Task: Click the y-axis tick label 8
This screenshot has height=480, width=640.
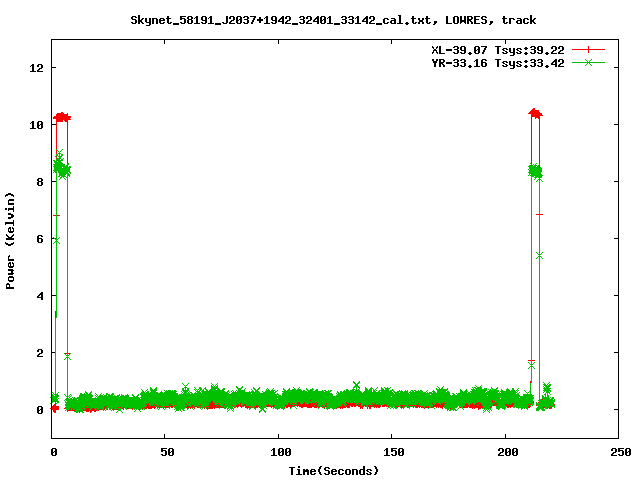Action: [40, 182]
